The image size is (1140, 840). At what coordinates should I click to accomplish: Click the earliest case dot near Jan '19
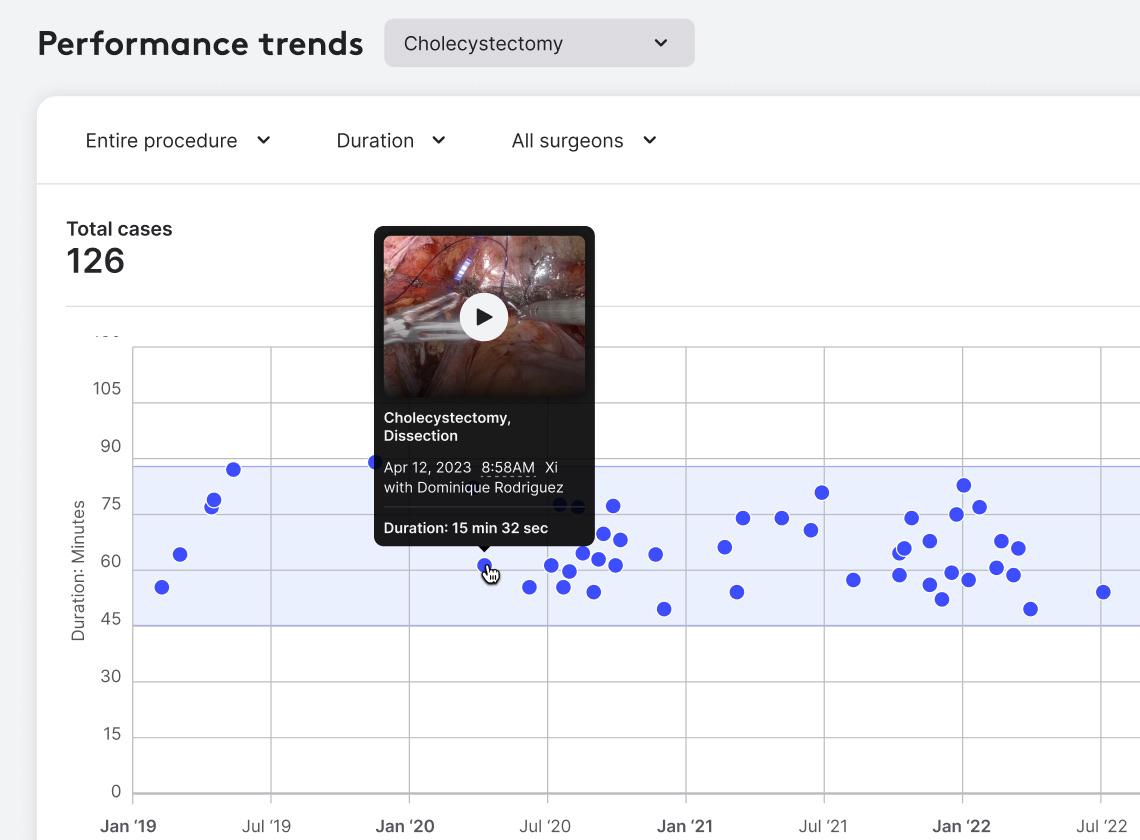[161, 588]
